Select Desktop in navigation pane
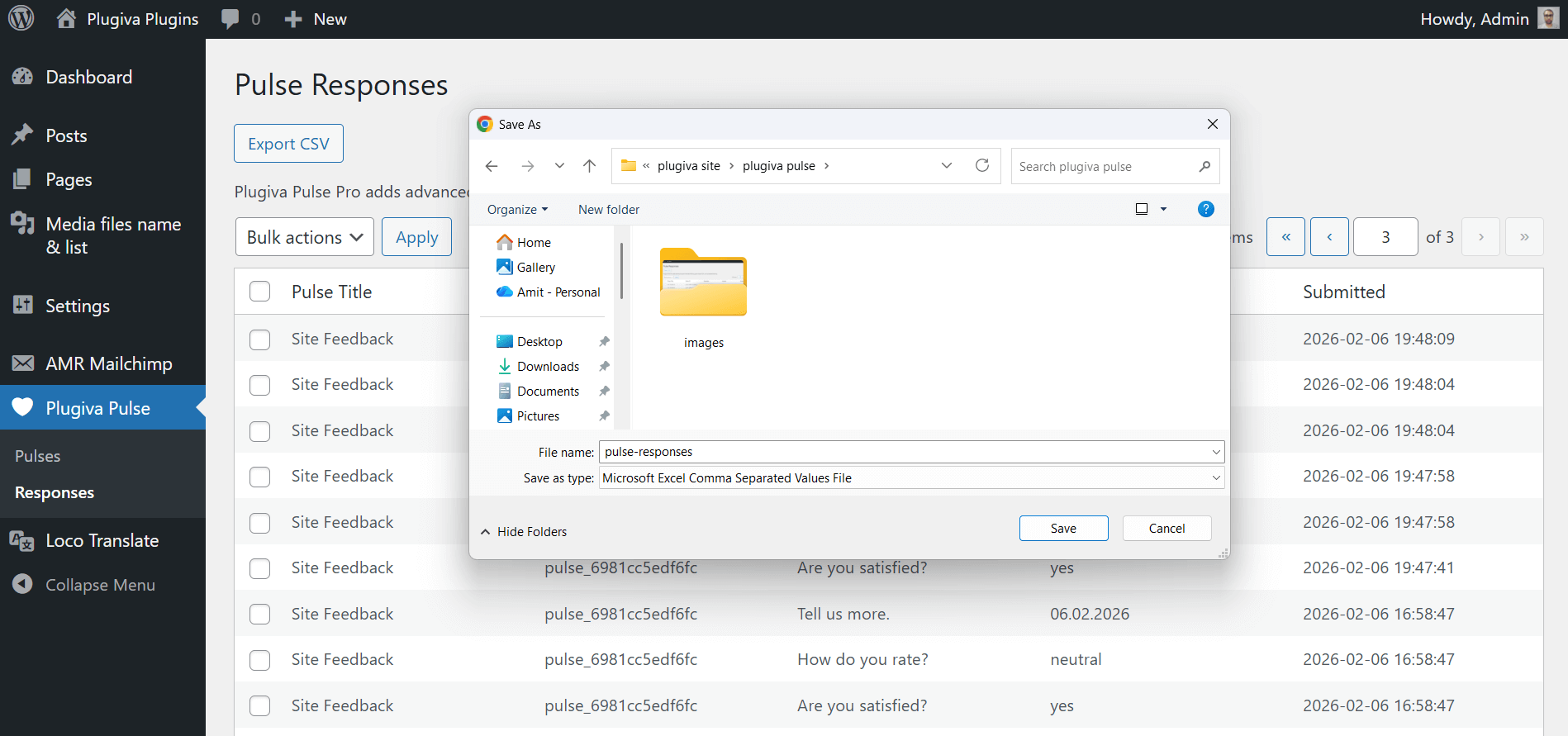1568x736 pixels. pos(530,342)
